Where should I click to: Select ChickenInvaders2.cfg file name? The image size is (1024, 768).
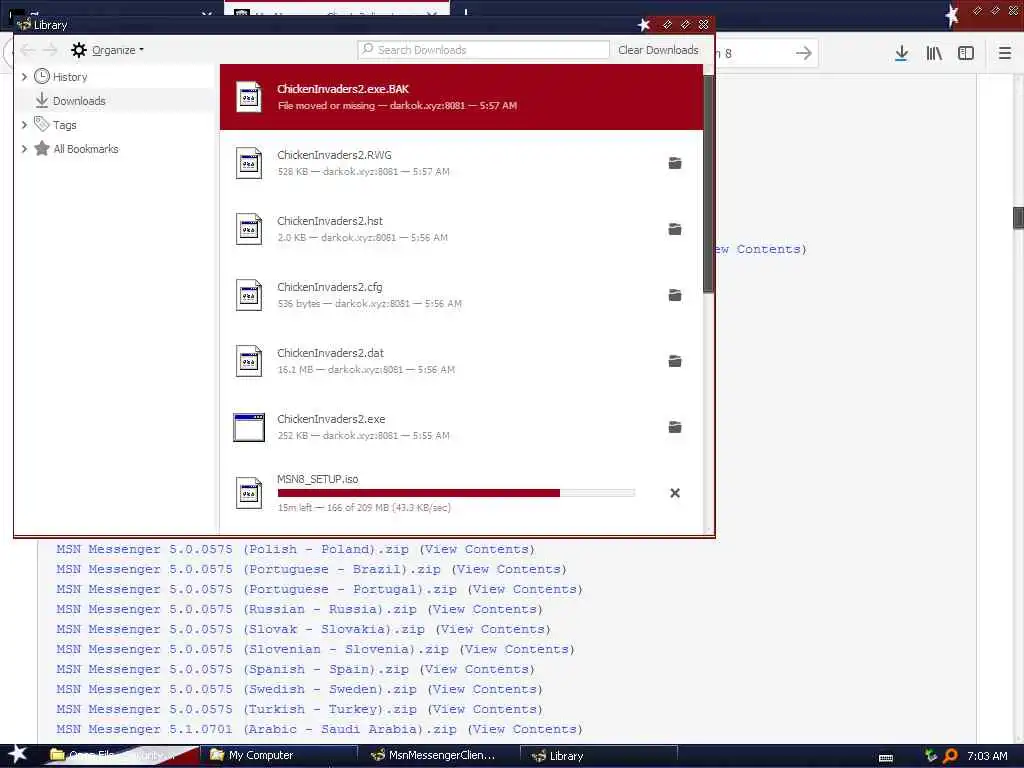330,287
